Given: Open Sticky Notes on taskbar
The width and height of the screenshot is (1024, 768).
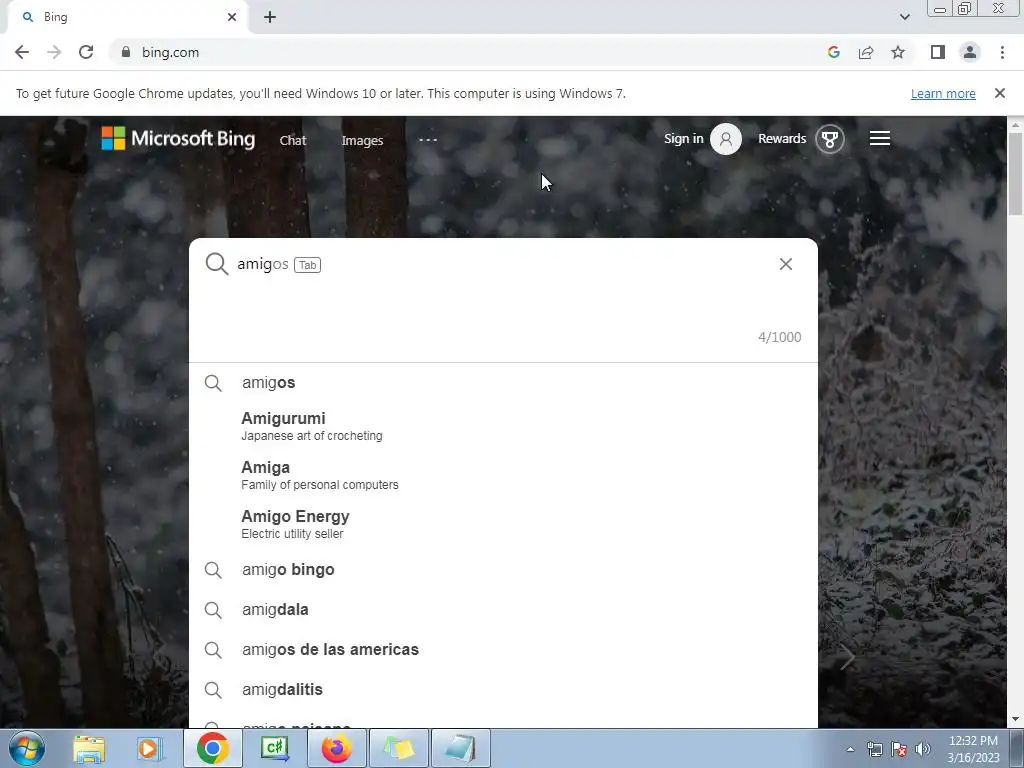Looking at the screenshot, I should 399,748.
